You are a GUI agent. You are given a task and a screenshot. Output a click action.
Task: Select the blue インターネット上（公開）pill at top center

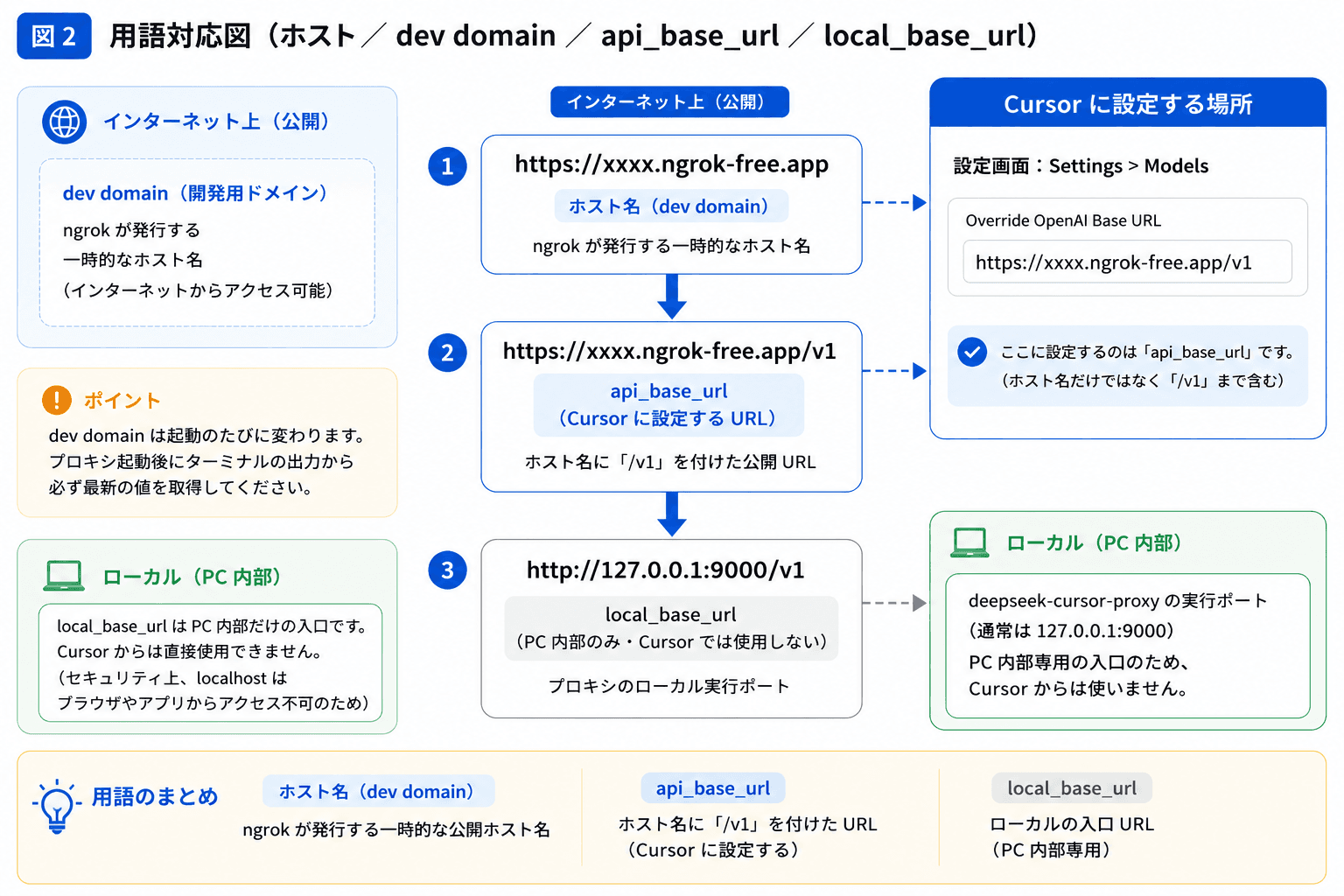click(x=669, y=101)
